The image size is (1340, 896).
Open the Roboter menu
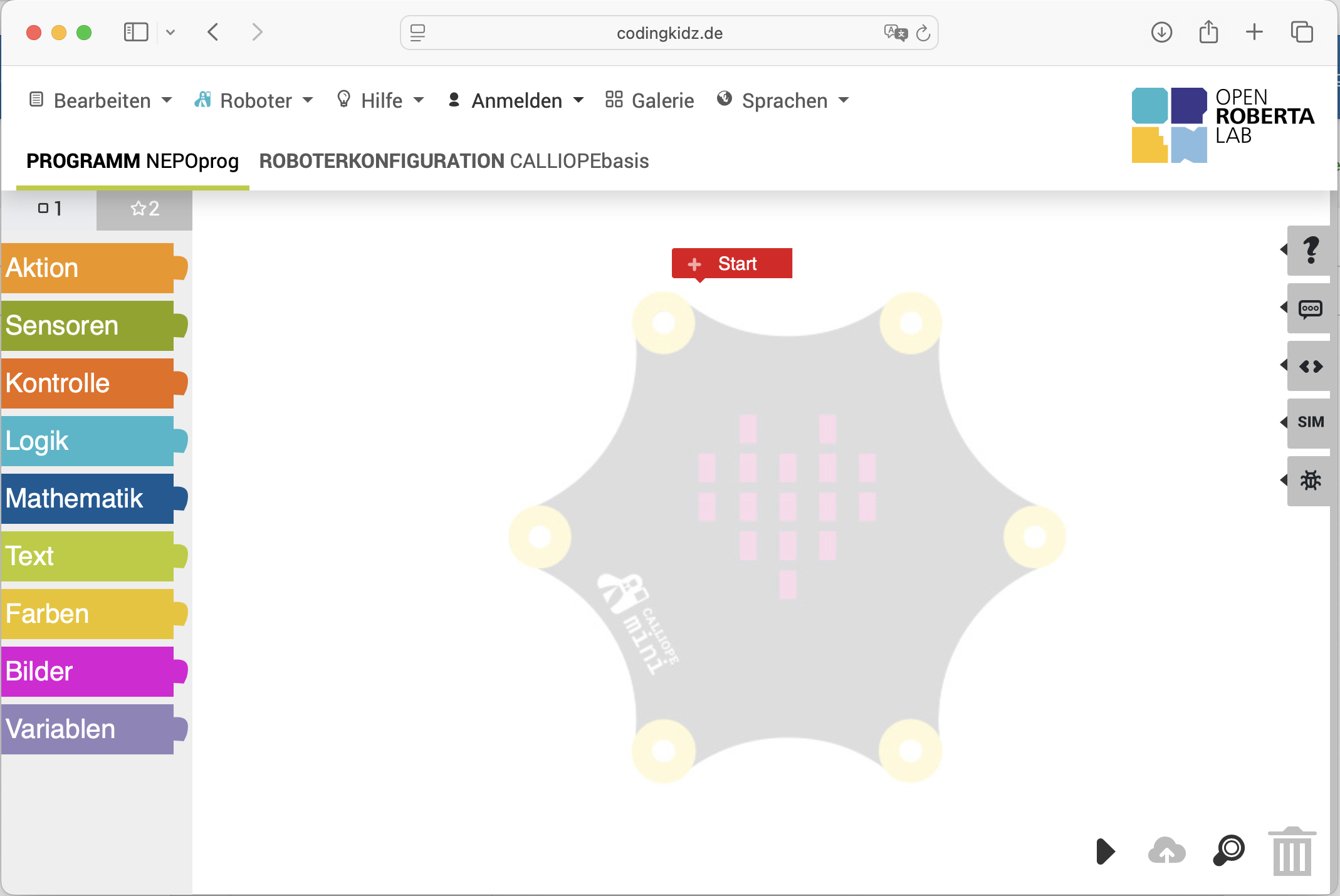click(254, 100)
